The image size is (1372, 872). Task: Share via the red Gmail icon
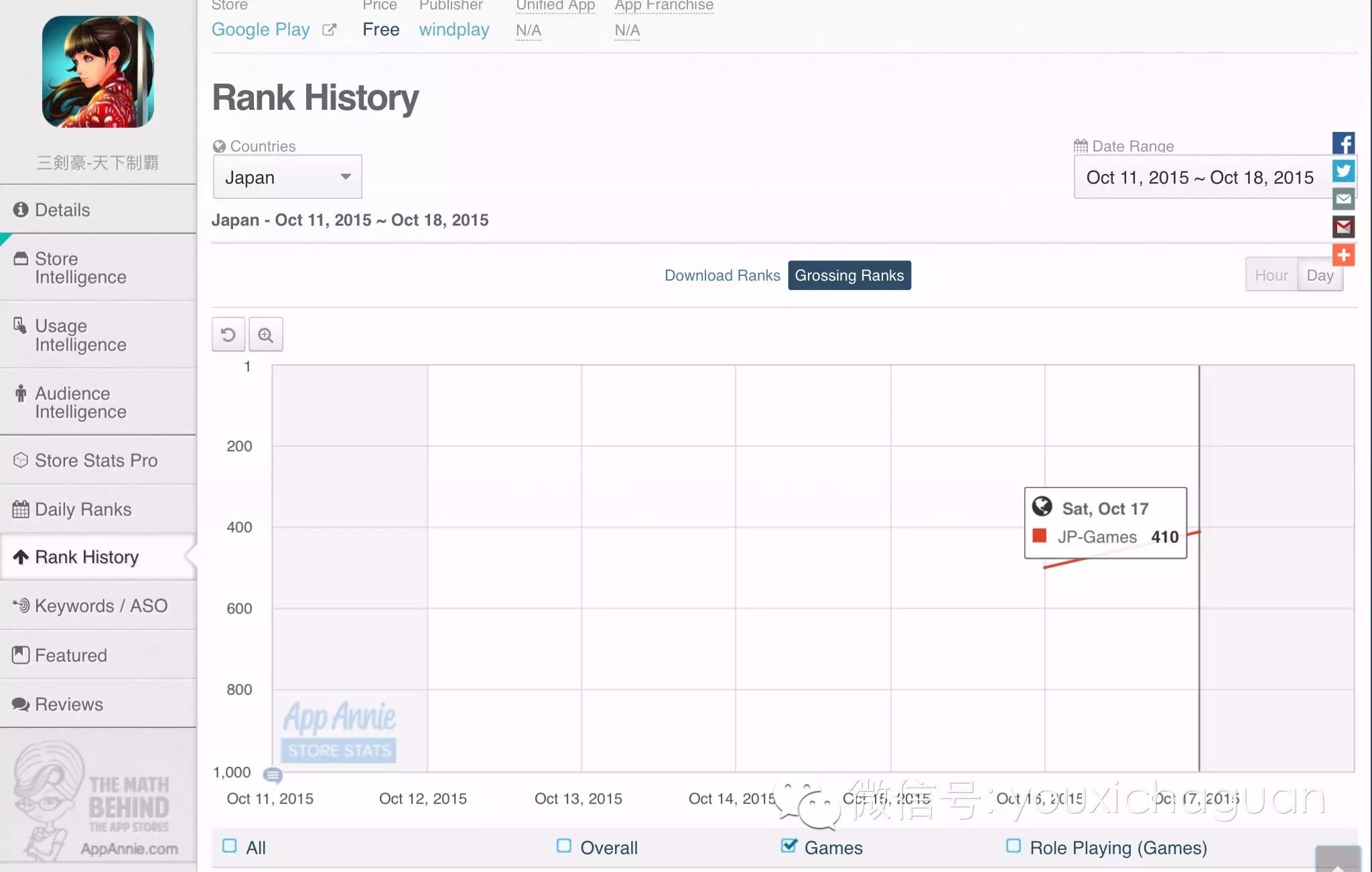[x=1343, y=227]
